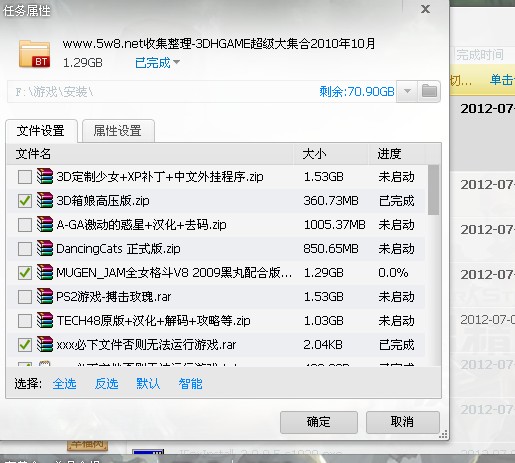Viewport: 515px width, 463px height.
Task: Click archive icon for DancingCats 正式版.zip
Action: pos(45,248)
